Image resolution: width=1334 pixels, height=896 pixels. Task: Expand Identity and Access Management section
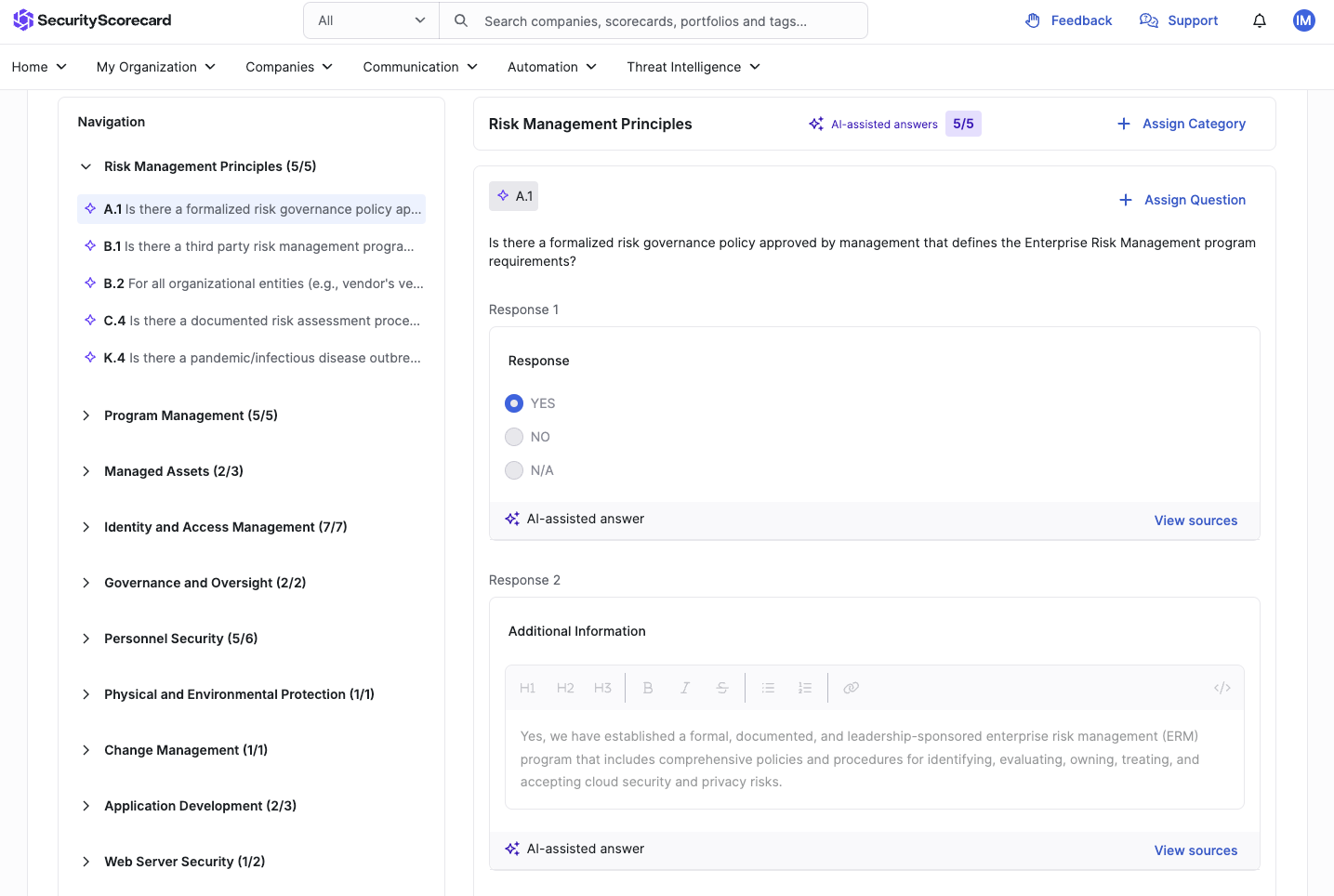pyautogui.click(x=86, y=527)
